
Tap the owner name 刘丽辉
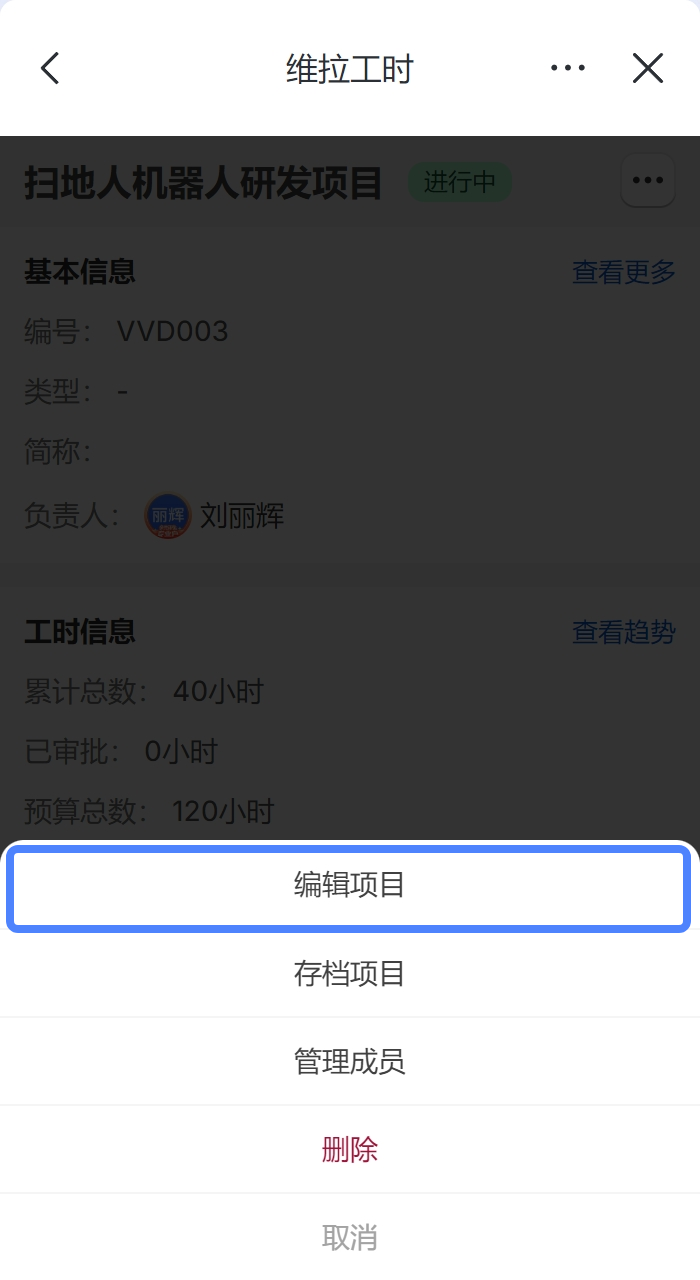point(243,516)
